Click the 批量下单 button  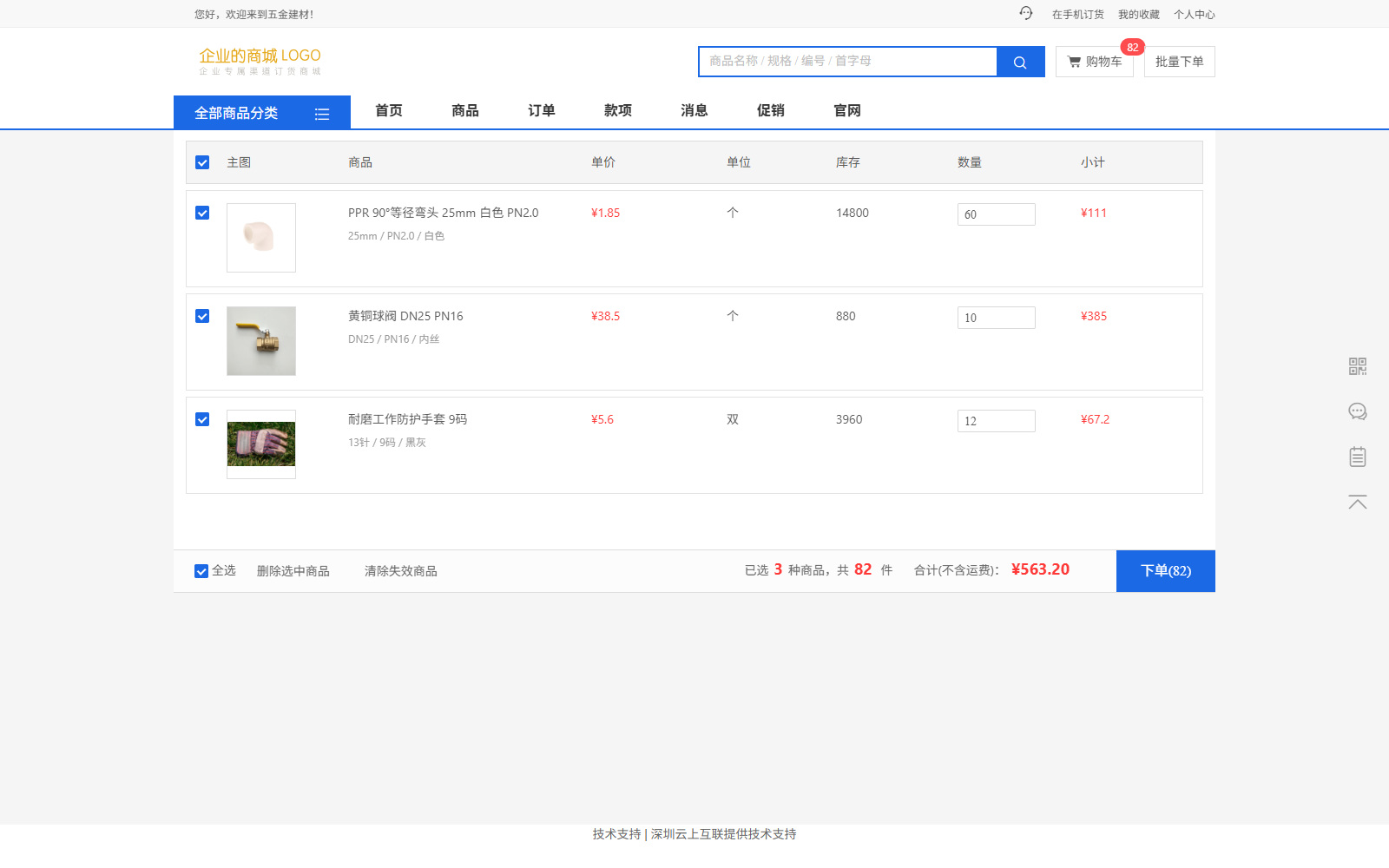1180,62
